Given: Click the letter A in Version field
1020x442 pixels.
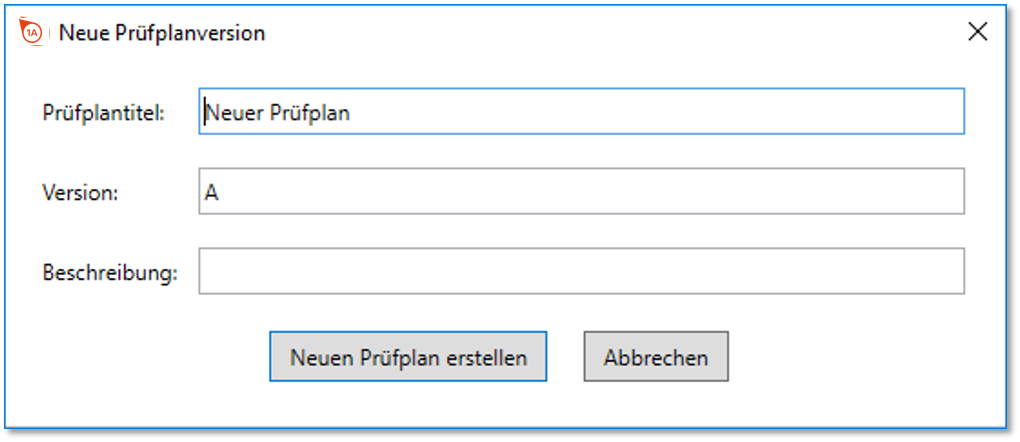Looking at the screenshot, I should pos(211,193).
